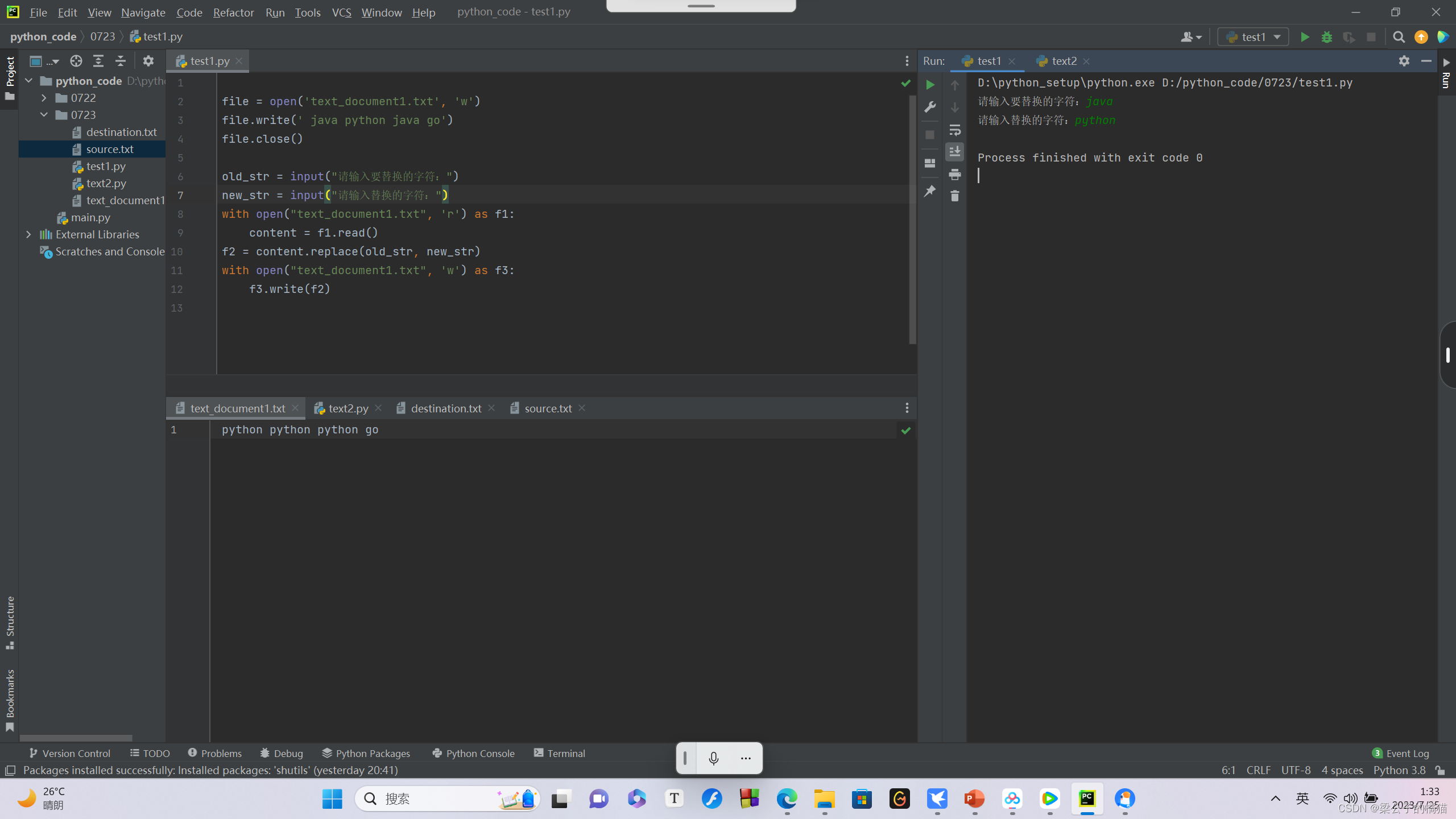Open the test1 run configuration dropdown
The image size is (1456, 819).
click(1254, 37)
